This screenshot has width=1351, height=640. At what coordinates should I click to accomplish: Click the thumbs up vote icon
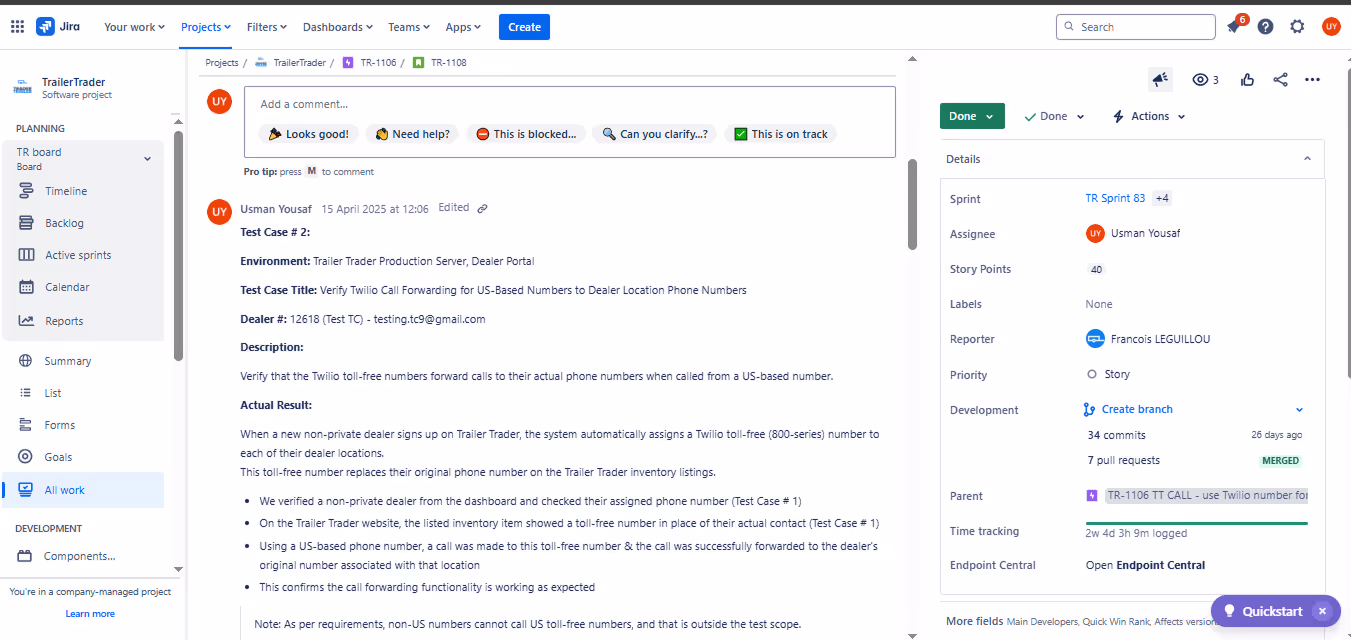[1247, 80]
